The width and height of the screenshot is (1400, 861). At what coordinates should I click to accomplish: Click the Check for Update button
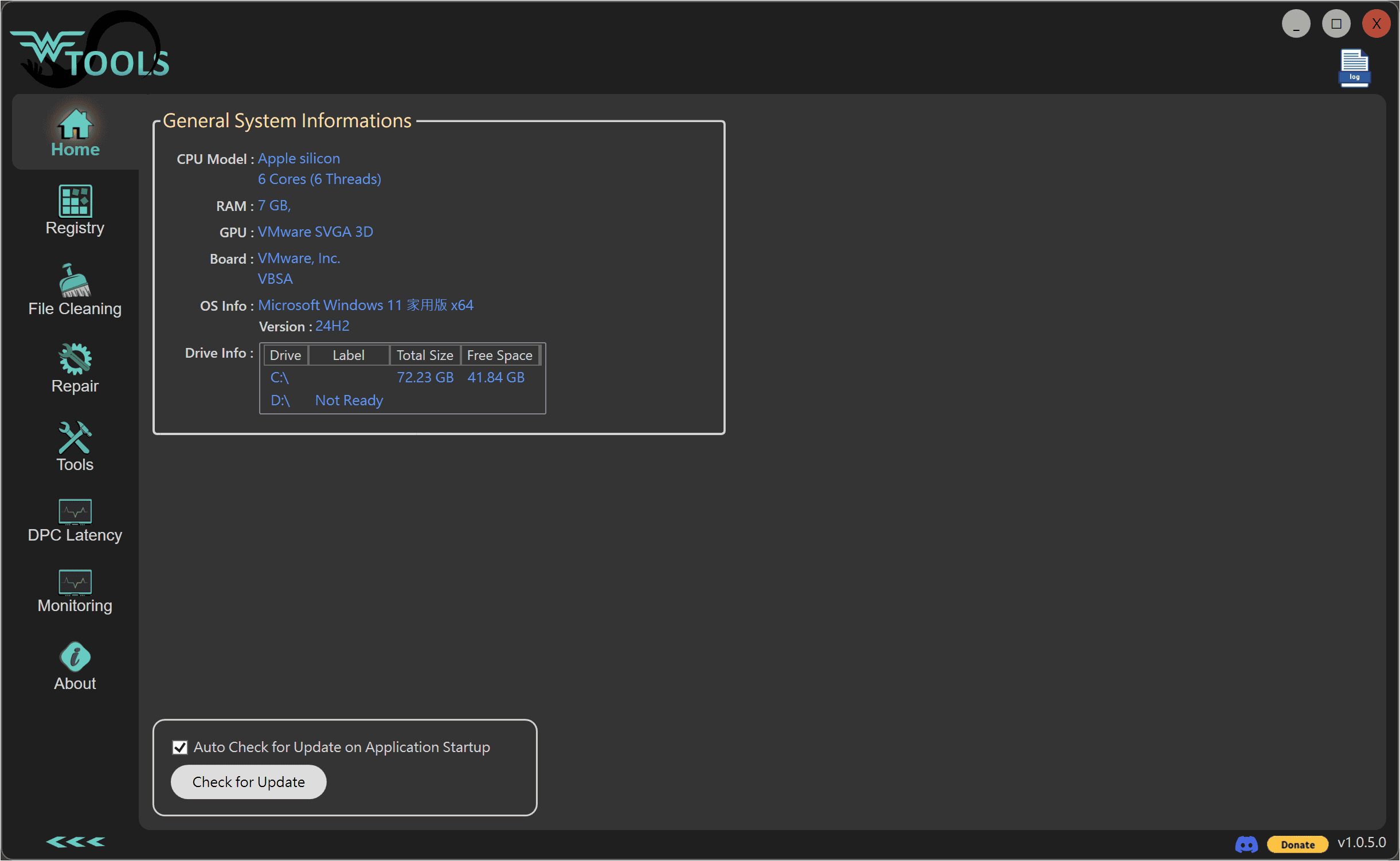[248, 782]
